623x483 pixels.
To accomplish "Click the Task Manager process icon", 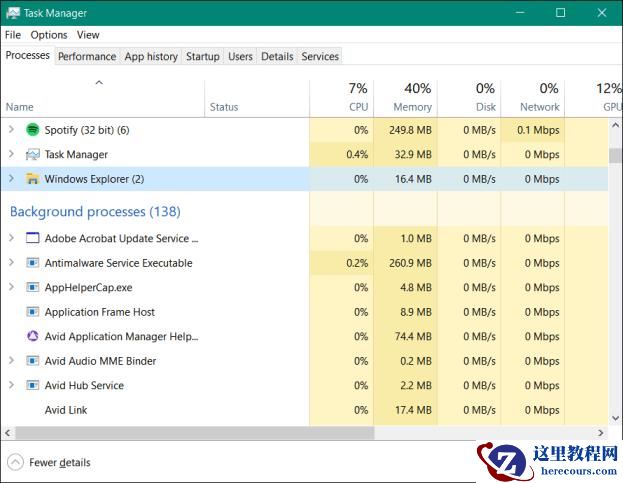I will [x=33, y=155].
